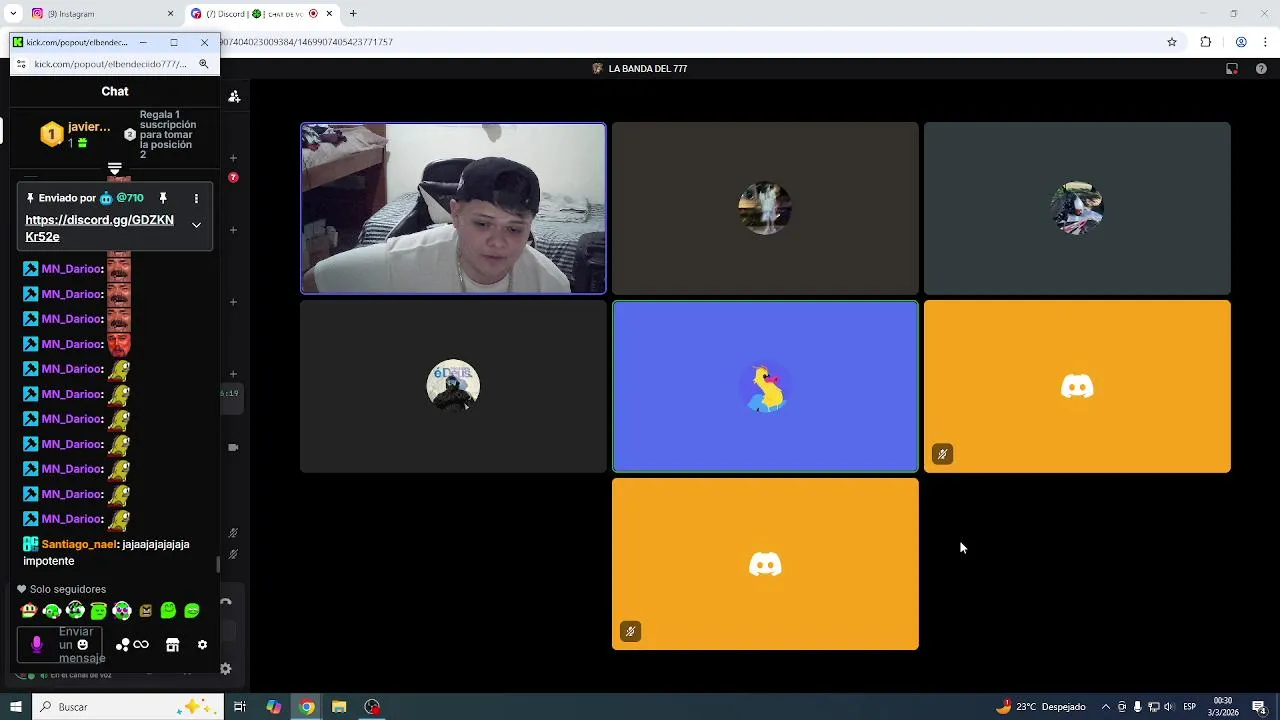
Task: Show hidden system tray icons
Action: tap(1105, 707)
